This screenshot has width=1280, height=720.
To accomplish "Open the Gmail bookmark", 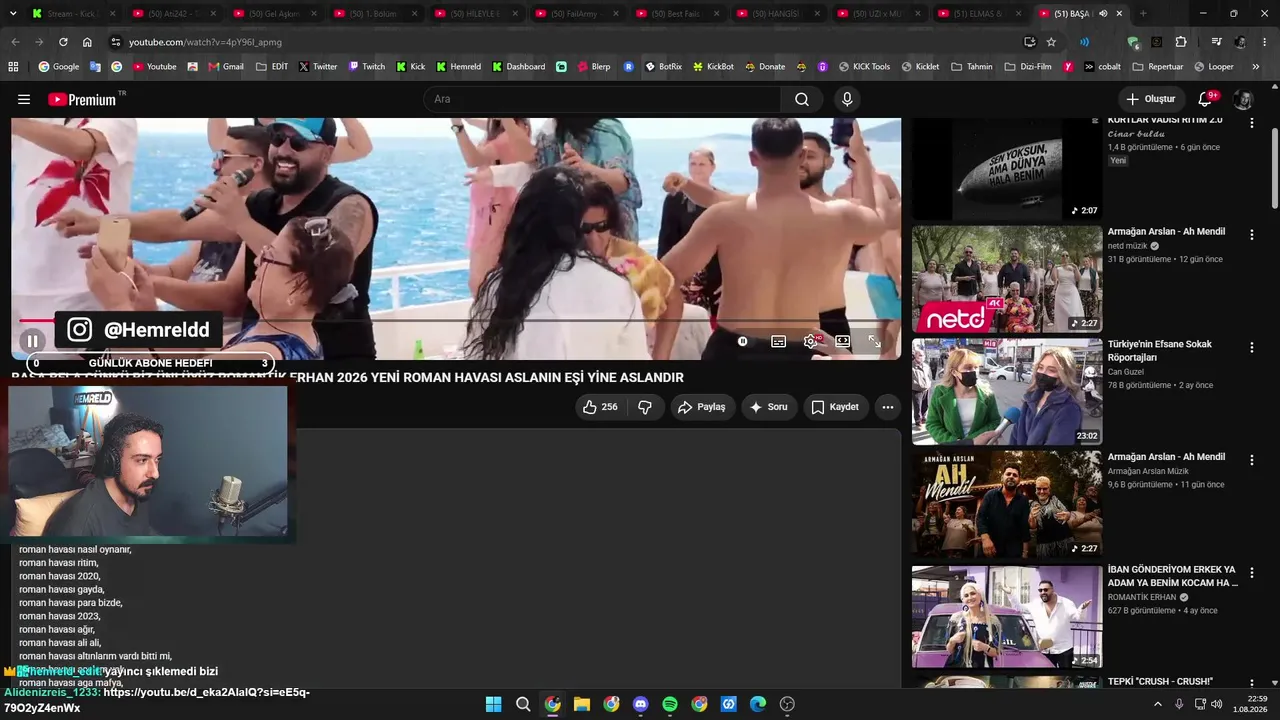I will (225, 67).
